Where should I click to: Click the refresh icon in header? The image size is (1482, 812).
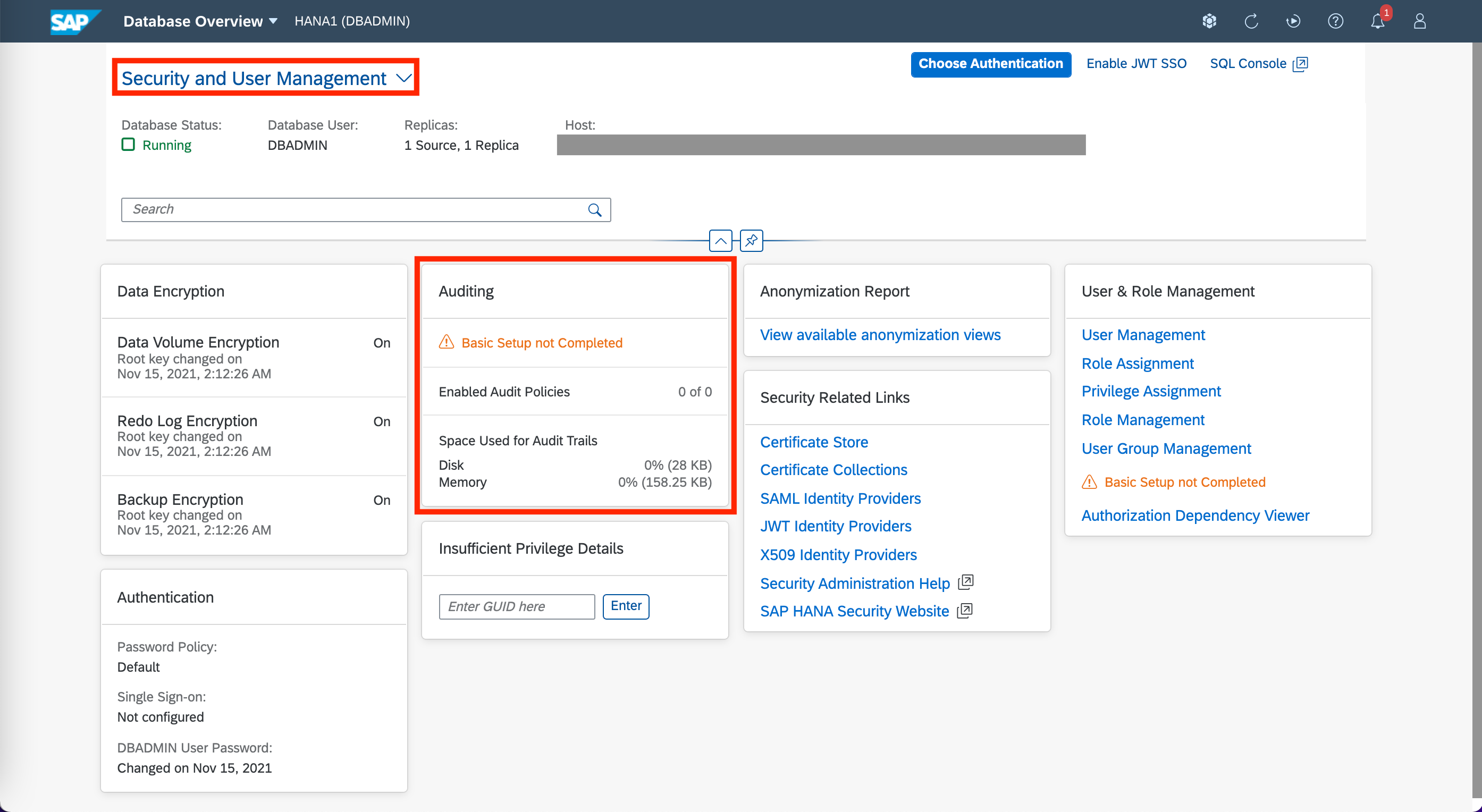tap(1251, 21)
